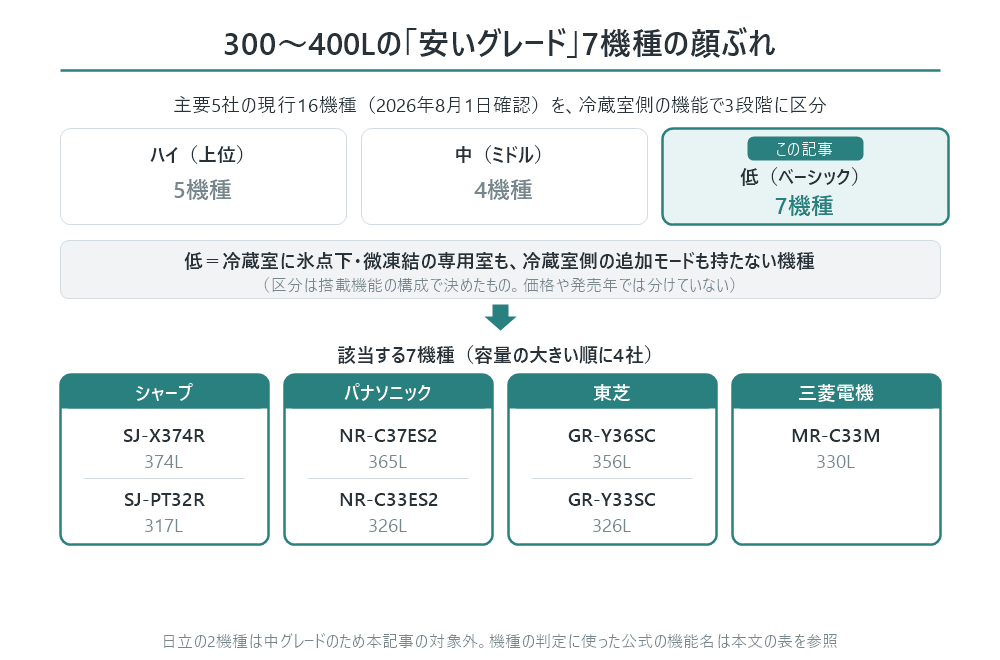Click the definition 低＝冷蔵室に氷点下・微凍結の専用室も… line
Screen dimensions: 1000x660
499,261
